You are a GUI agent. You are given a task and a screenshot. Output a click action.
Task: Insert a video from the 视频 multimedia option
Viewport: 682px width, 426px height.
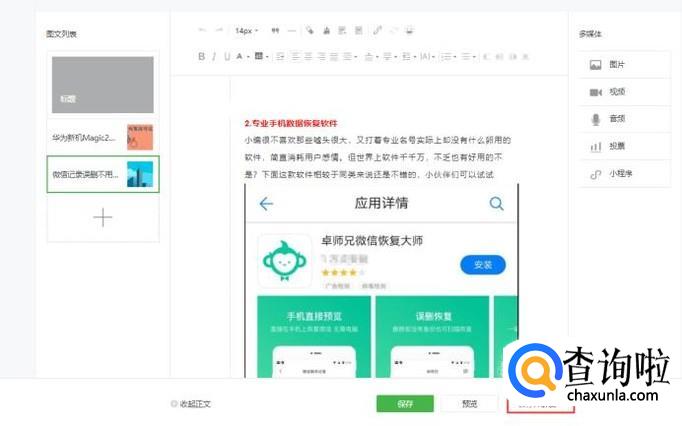point(624,92)
